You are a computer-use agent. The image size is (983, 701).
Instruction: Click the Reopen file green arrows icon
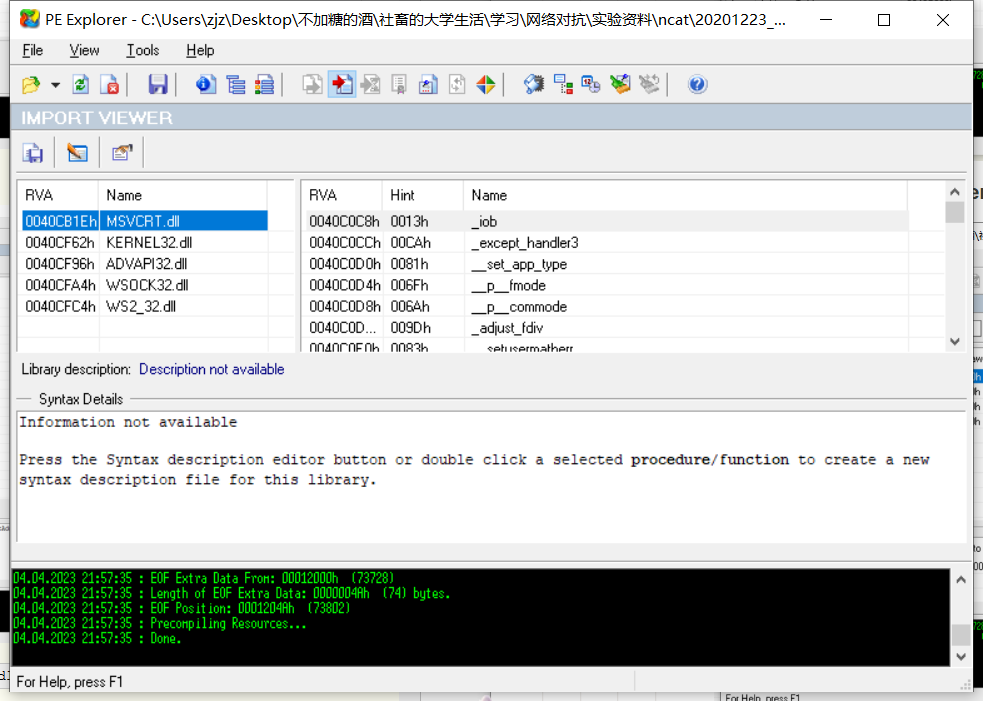coord(80,84)
